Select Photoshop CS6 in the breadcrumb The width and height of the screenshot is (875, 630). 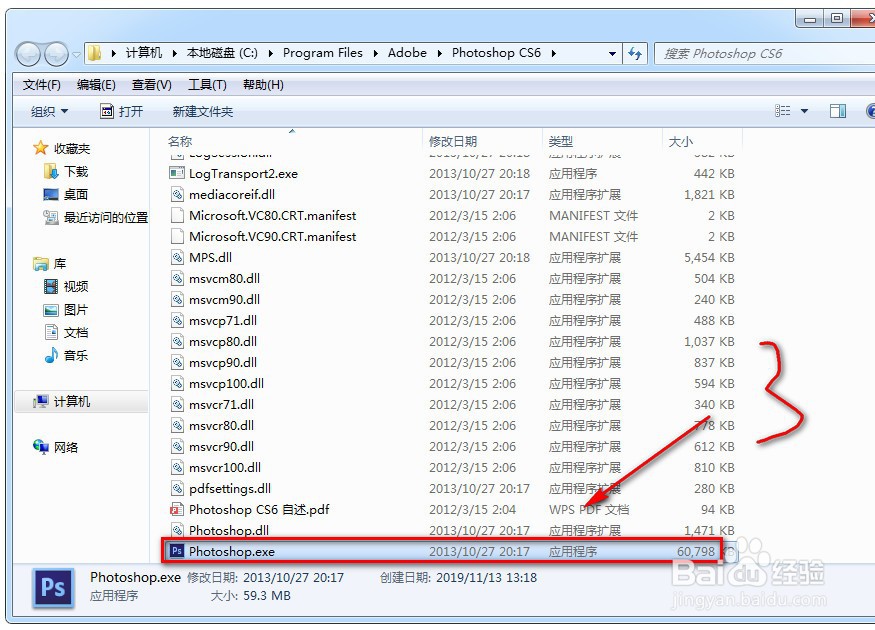(x=496, y=53)
